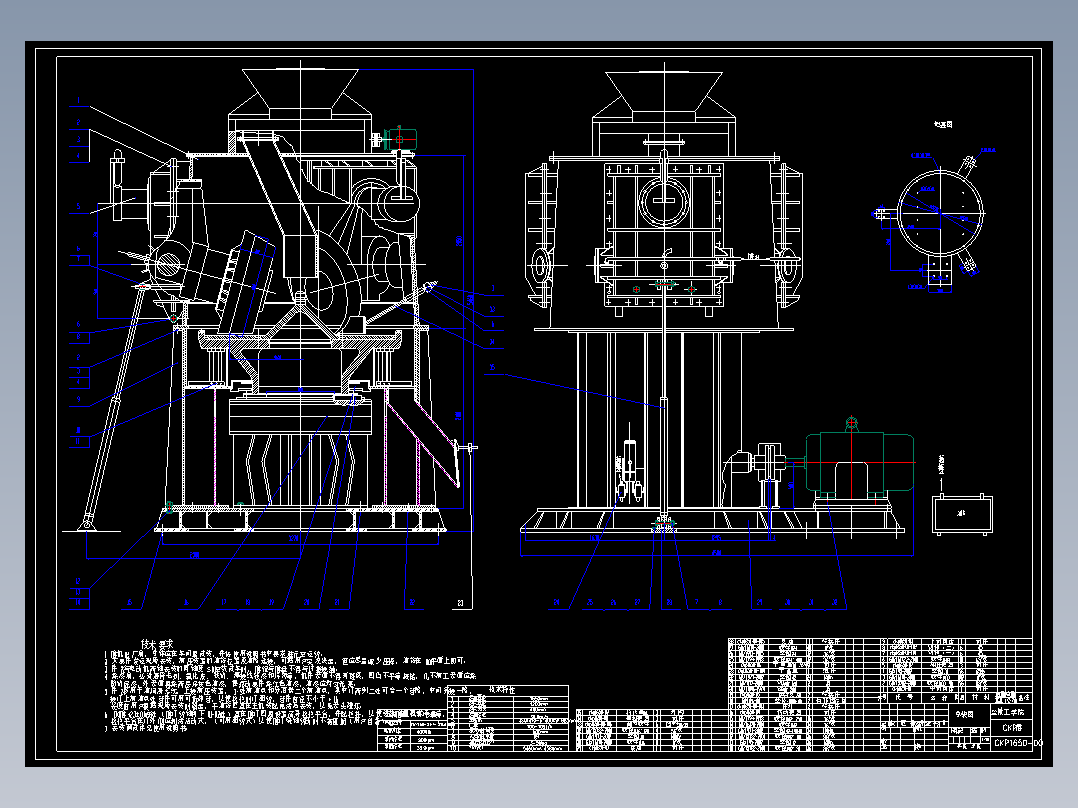Click the "CK磨" title cell in the title block
The width and height of the screenshot is (1078, 808).
click(x=1011, y=728)
